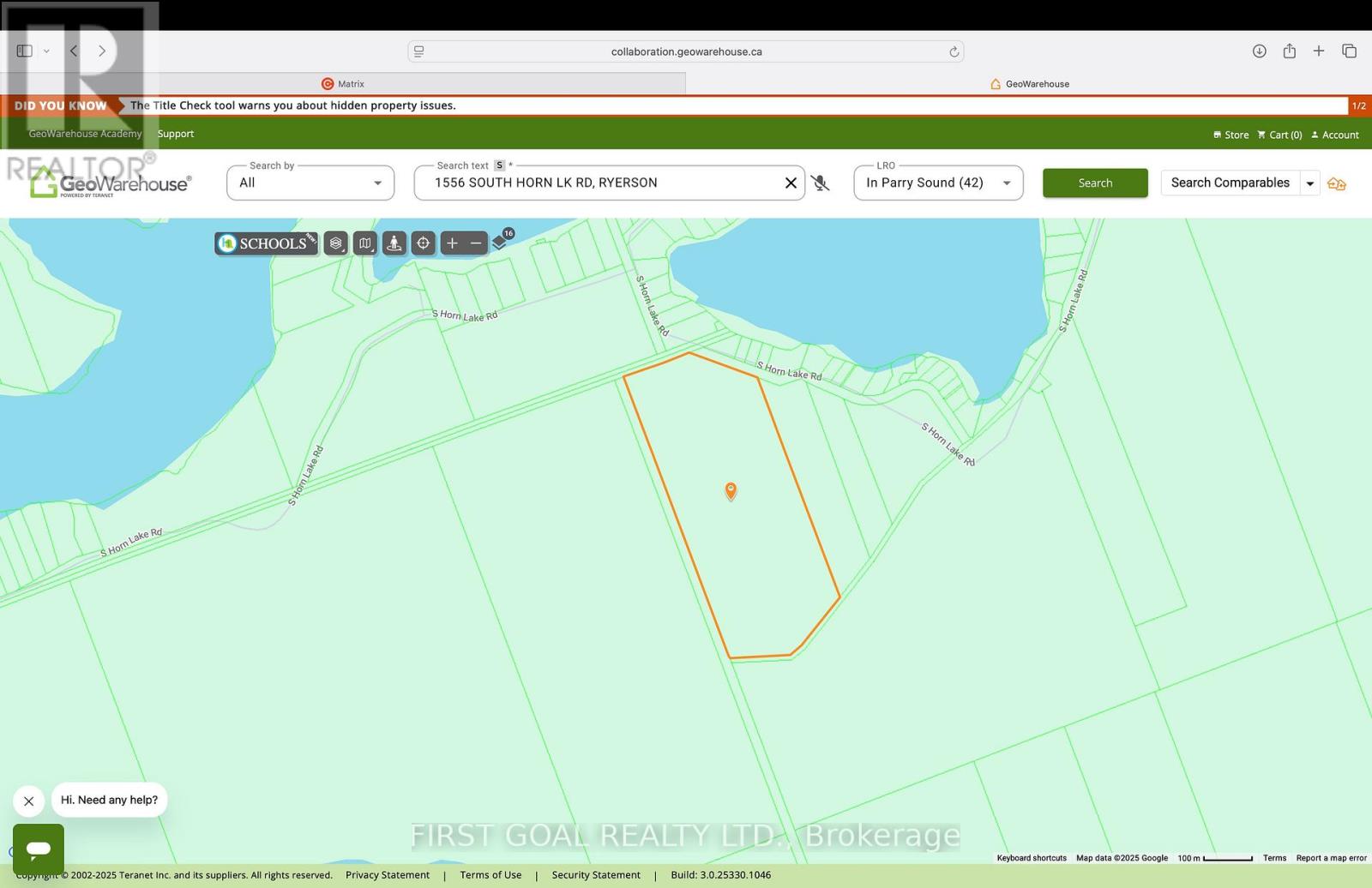Close the "Need any help?" chat bubble
This screenshot has height=888, width=1372.
pos(28,801)
